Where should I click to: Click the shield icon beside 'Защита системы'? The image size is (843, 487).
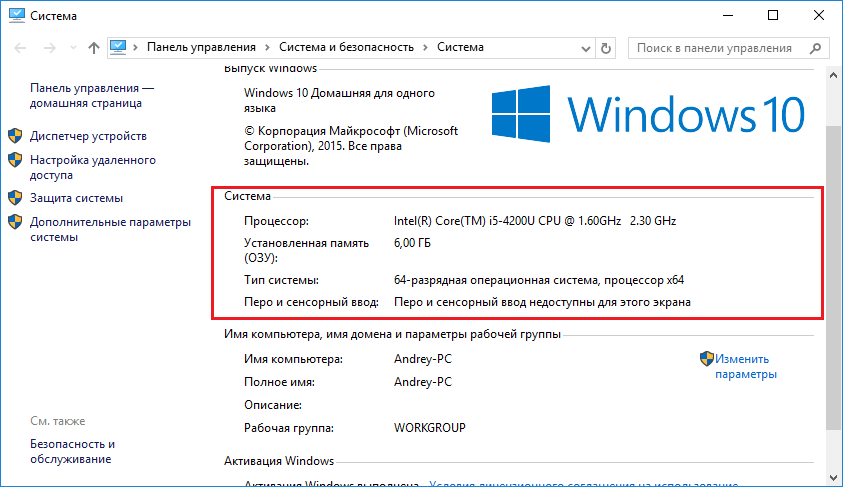pos(15,197)
